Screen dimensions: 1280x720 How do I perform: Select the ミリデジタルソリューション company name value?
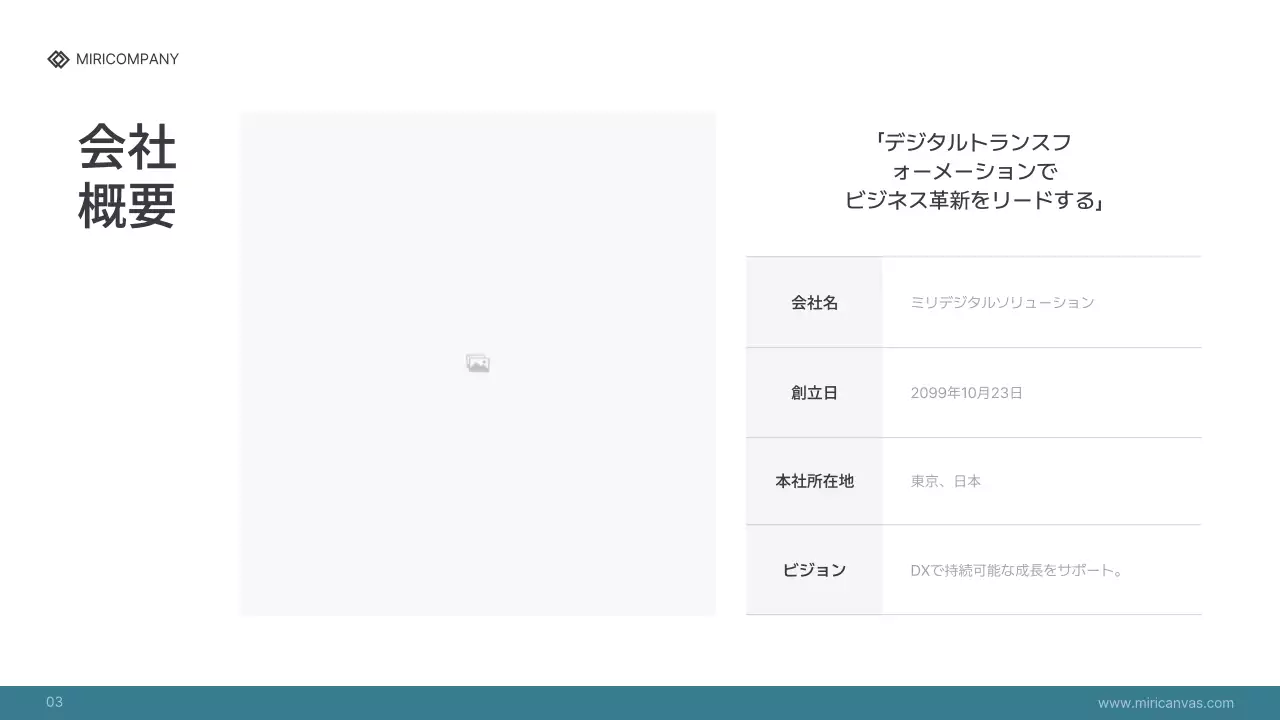click(1001, 302)
